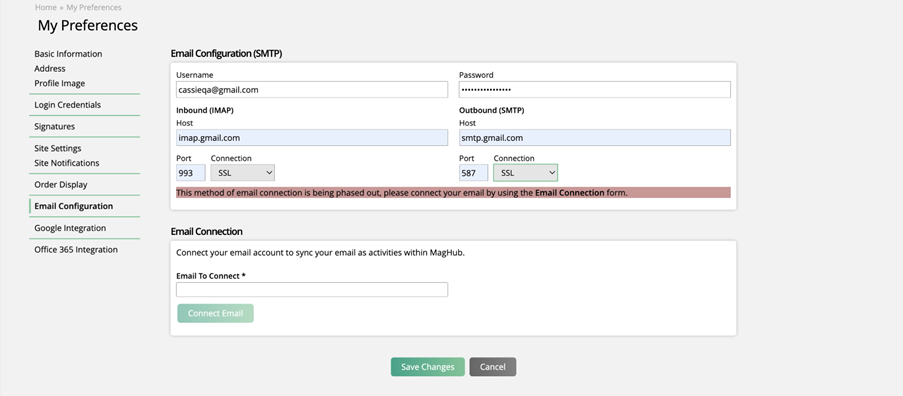This screenshot has width=903, height=396.
Task: Open the Signatures section
Action: click(54, 127)
